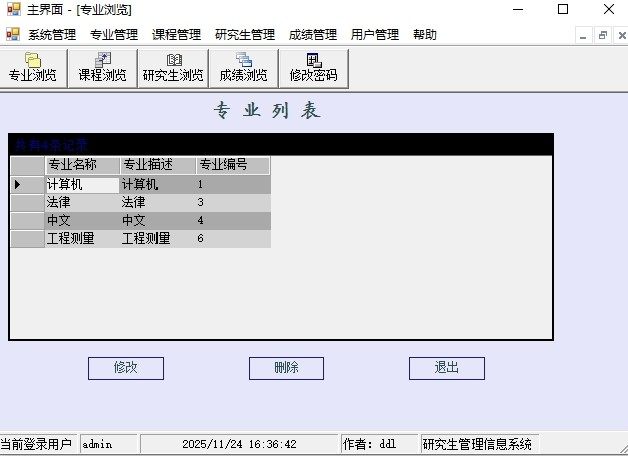Open the 课程管理 menu

point(177,35)
